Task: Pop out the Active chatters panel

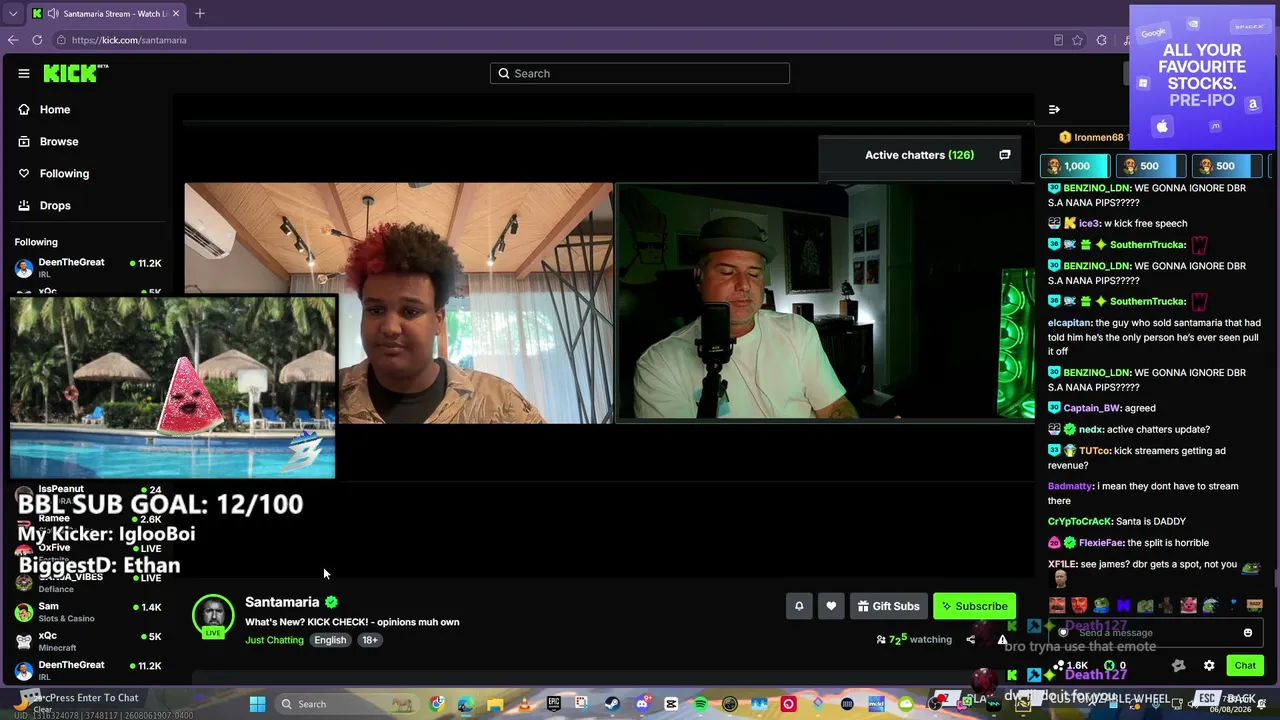Action: [x=1005, y=155]
